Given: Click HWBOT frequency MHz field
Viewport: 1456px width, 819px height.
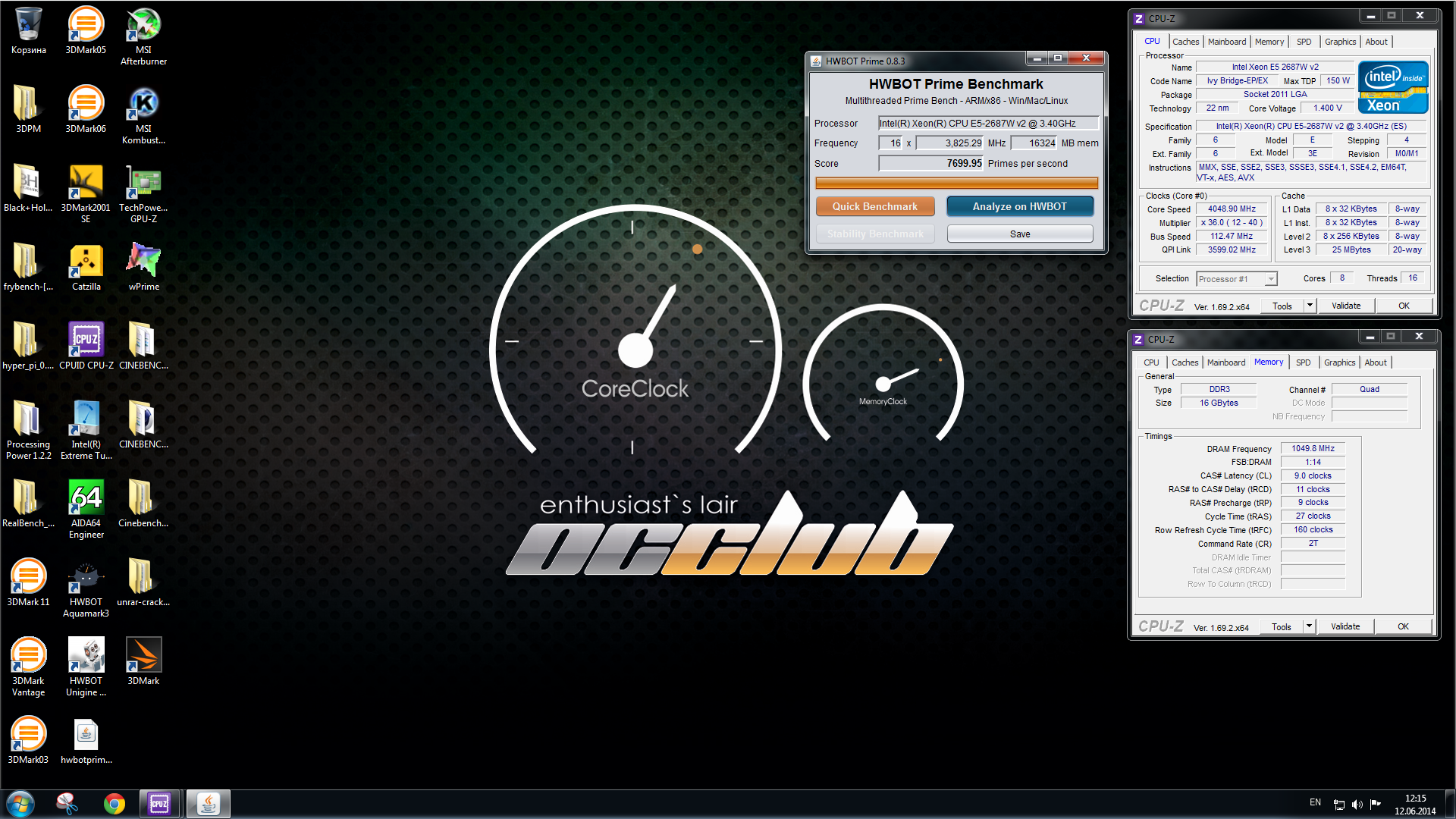Looking at the screenshot, I should click(949, 143).
